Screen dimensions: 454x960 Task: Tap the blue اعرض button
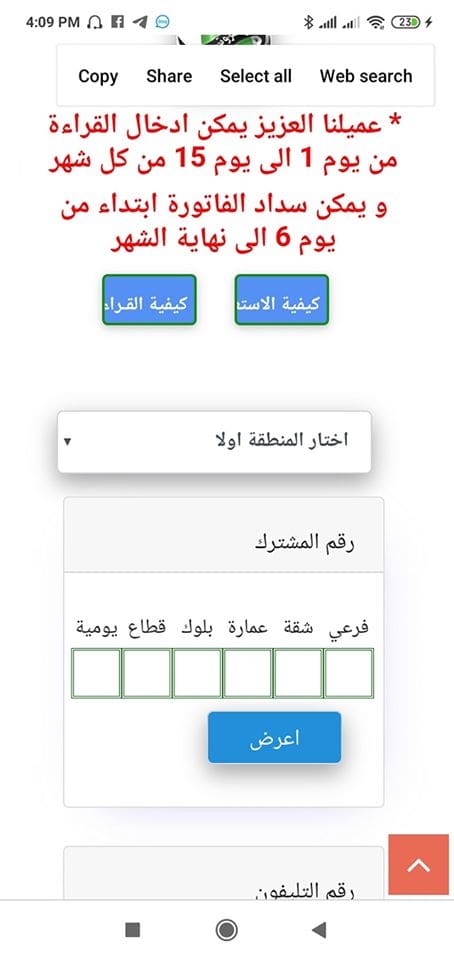(x=275, y=737)
